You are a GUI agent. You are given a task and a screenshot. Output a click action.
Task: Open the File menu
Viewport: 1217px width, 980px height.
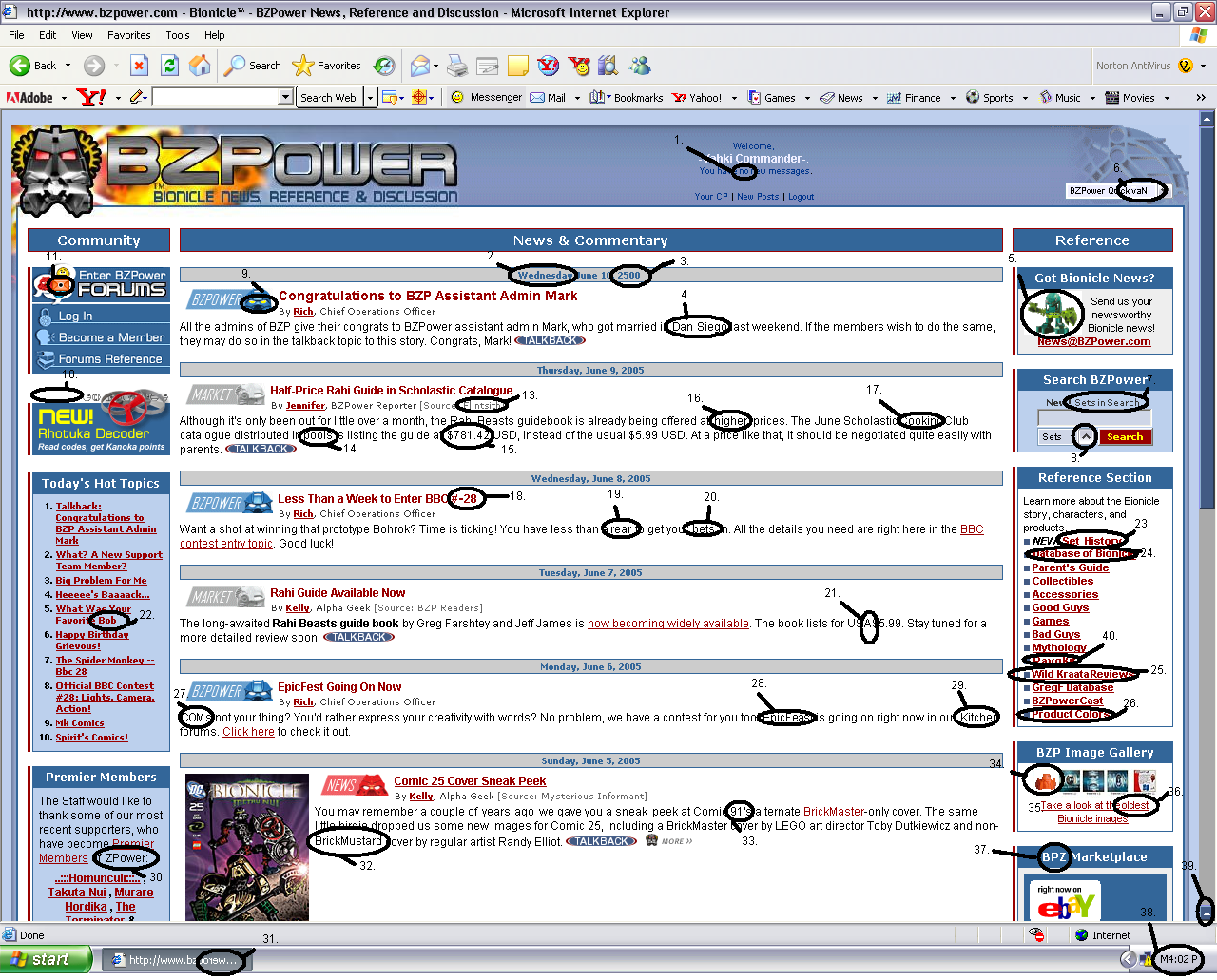pos(16,35)
